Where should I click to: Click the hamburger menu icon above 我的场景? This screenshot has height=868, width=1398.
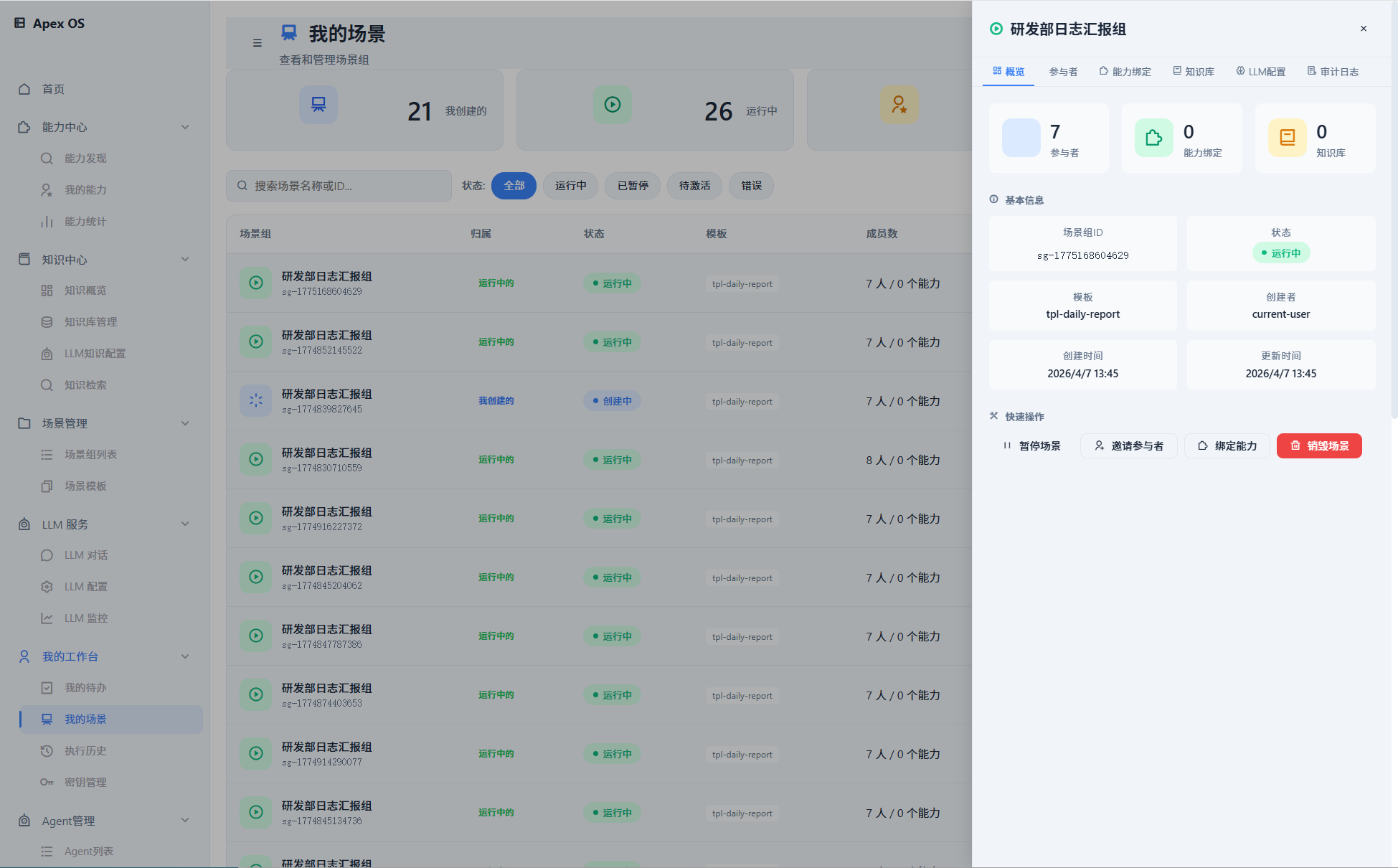point(258,43)
